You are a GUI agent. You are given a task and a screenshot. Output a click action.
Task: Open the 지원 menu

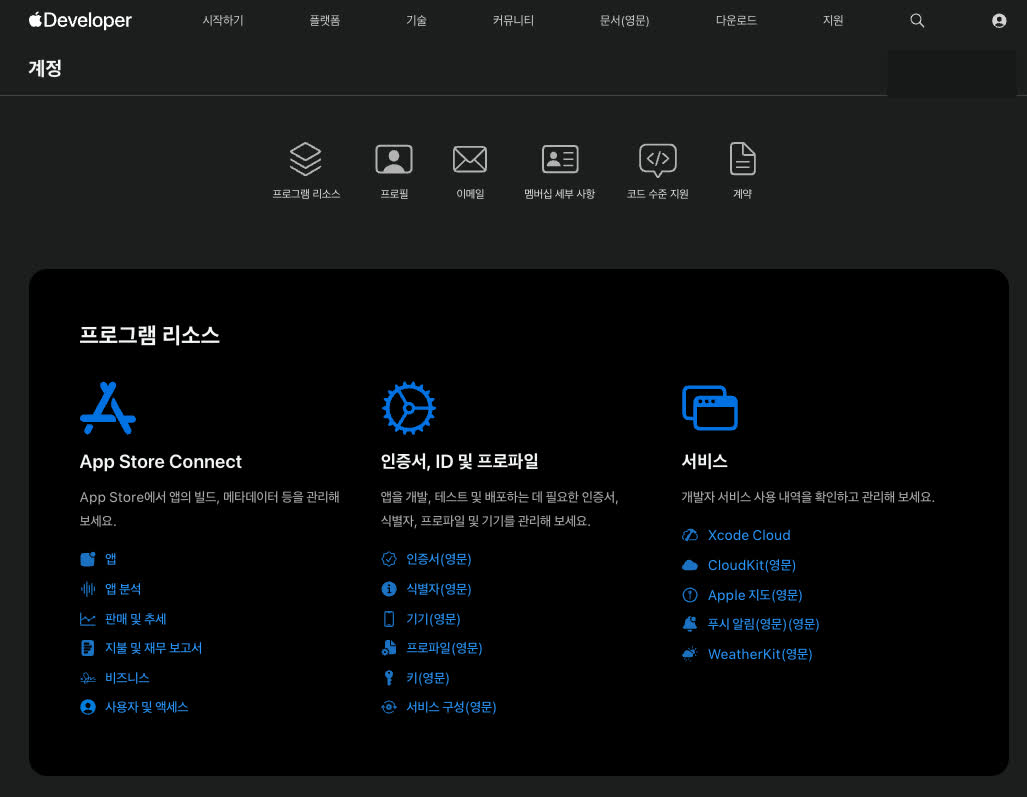point(833,21)
